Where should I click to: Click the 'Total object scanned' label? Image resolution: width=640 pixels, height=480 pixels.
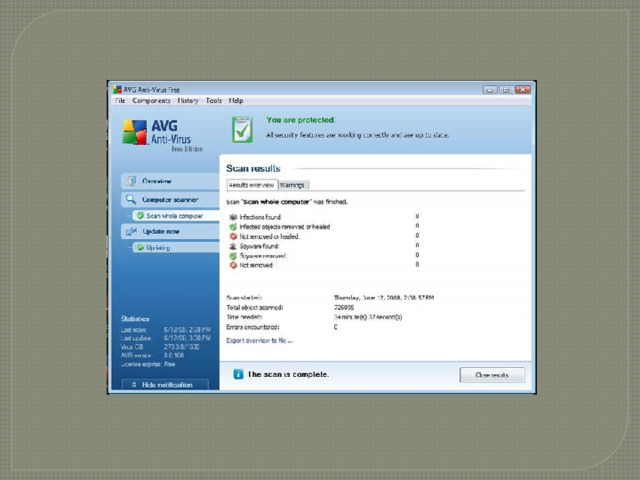pyautogui.click(x=255, y=307)
